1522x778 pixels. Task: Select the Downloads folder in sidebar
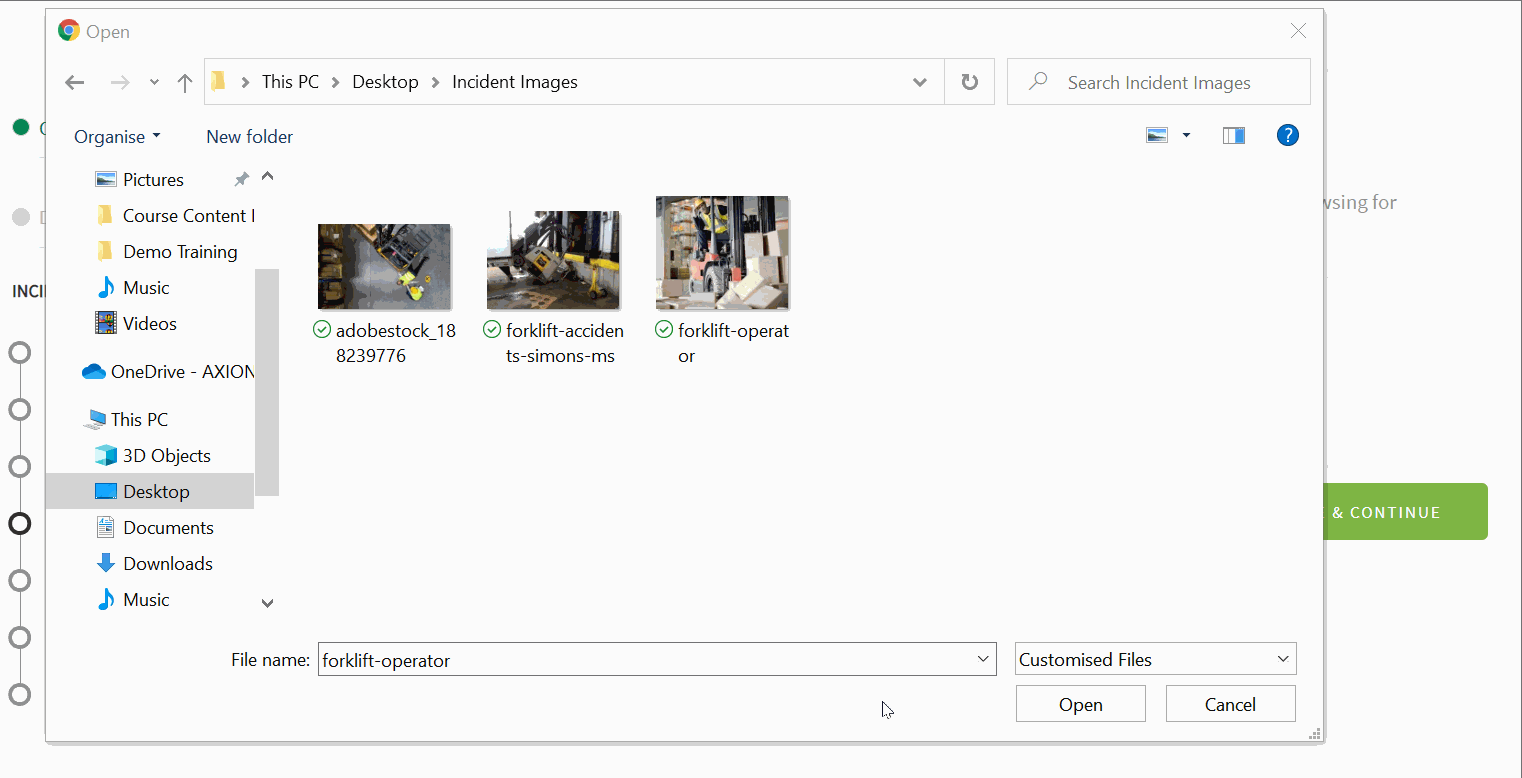167,564
